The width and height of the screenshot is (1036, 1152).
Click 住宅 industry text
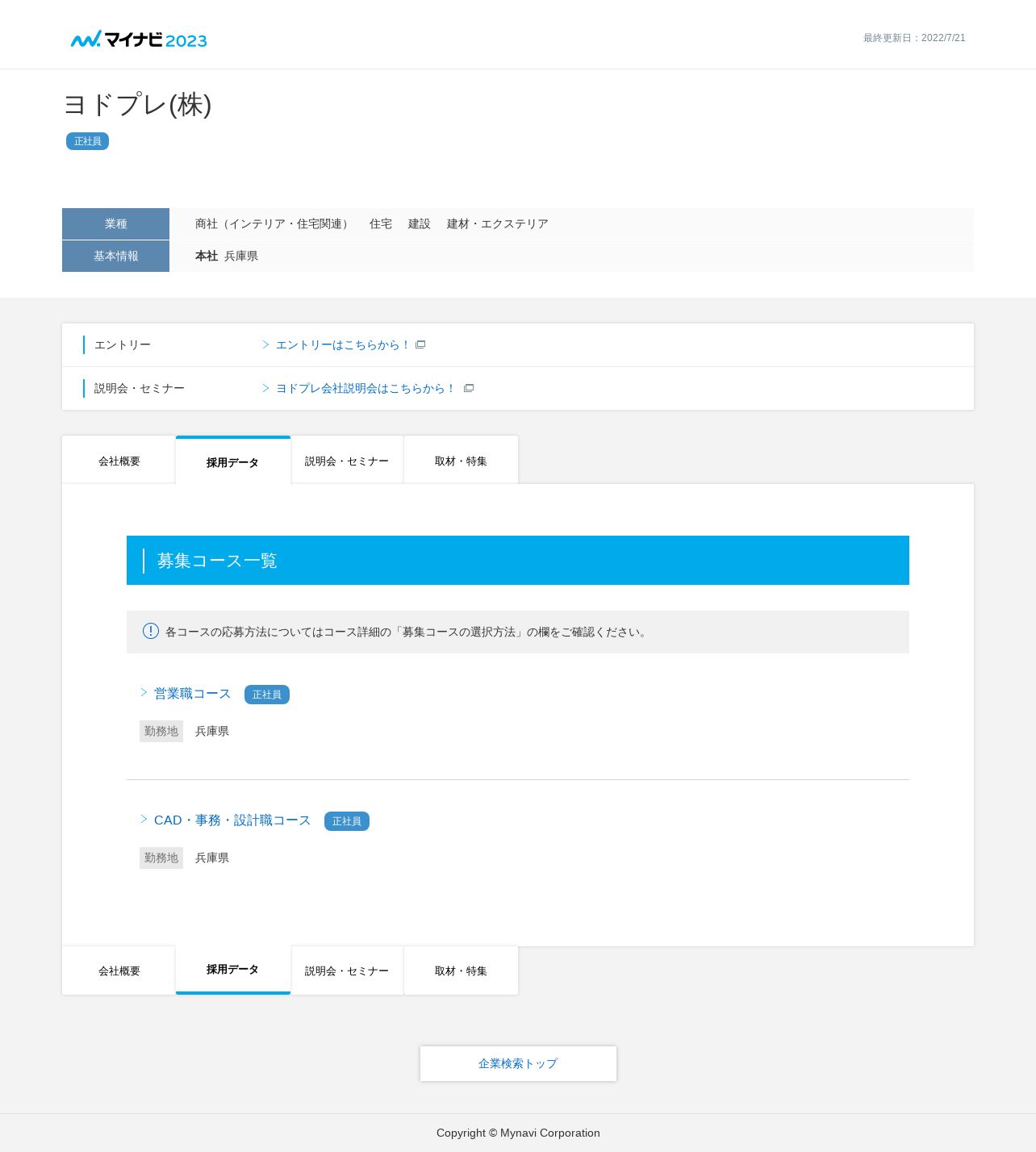click(381, 223)
